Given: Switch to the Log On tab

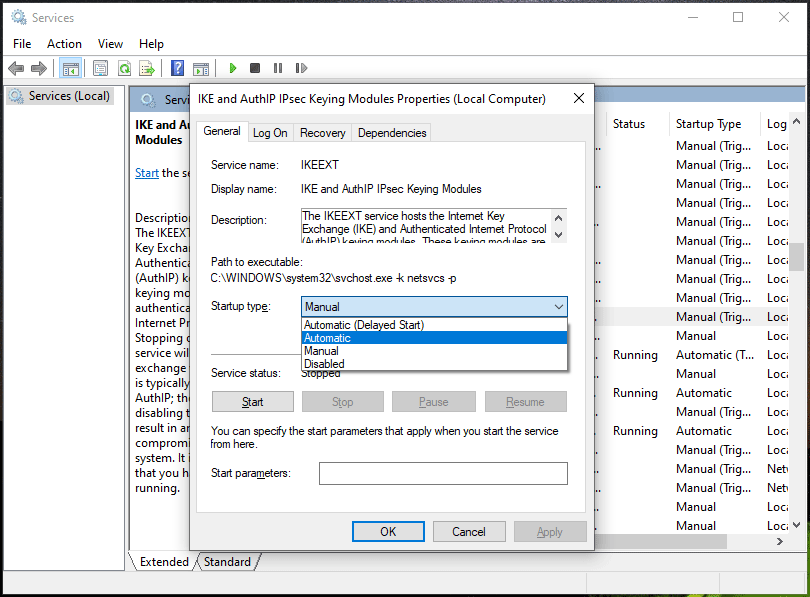Looking at the screenshot, I should click(x=270, y=131).
